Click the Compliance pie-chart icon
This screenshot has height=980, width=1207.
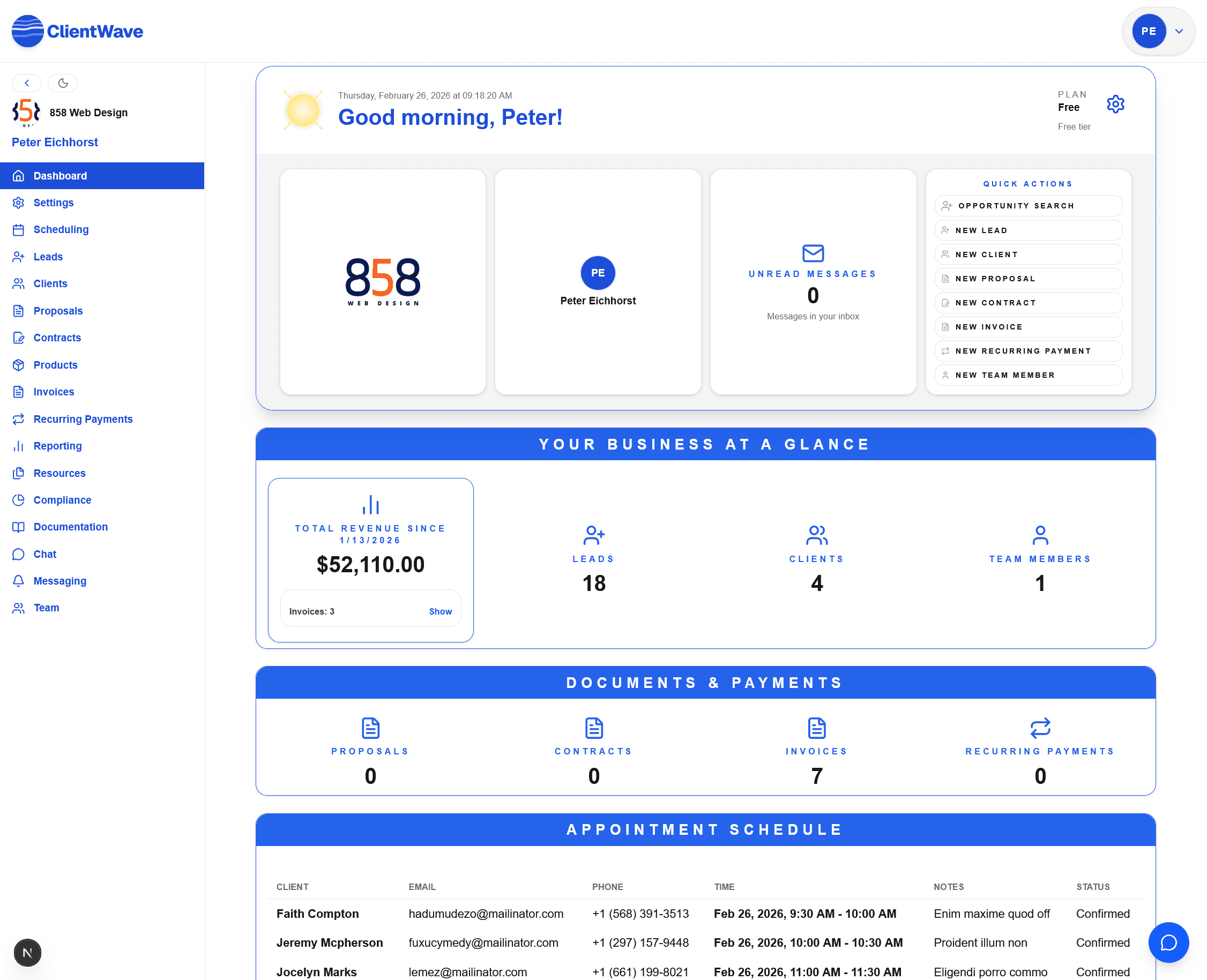point(19,499)
